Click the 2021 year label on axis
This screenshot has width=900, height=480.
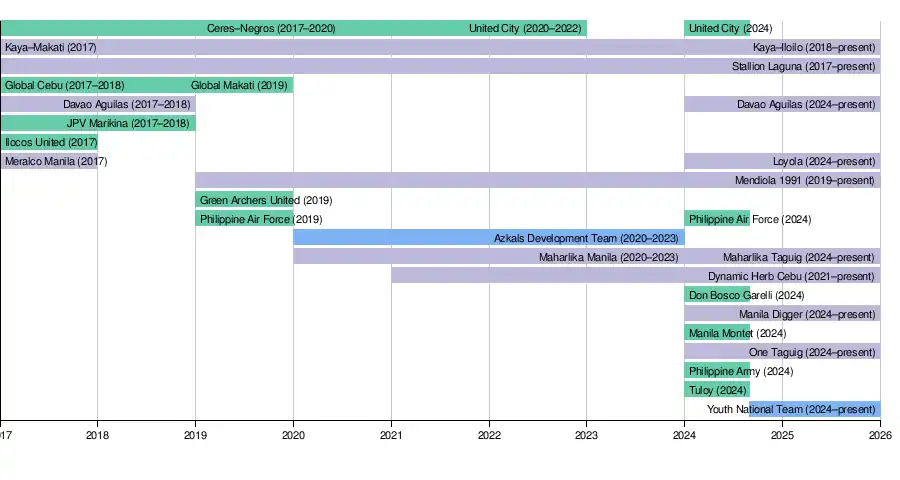pyautogui.click(x=391, y=435)
